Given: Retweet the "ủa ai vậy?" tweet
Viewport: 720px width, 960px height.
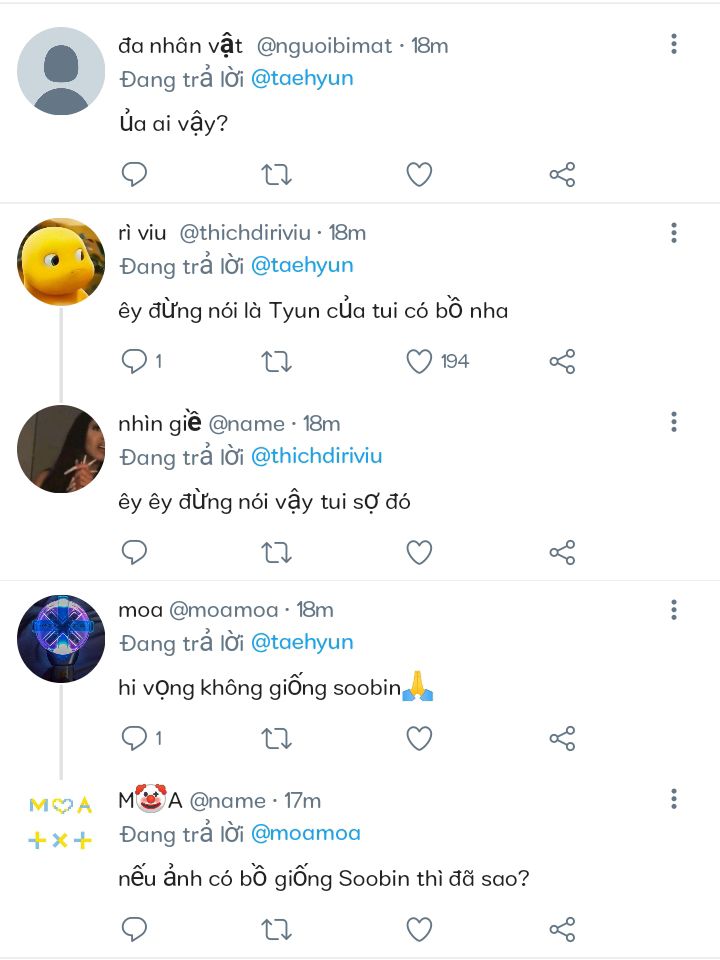Looking at the screenshot, I should (276, 175).
